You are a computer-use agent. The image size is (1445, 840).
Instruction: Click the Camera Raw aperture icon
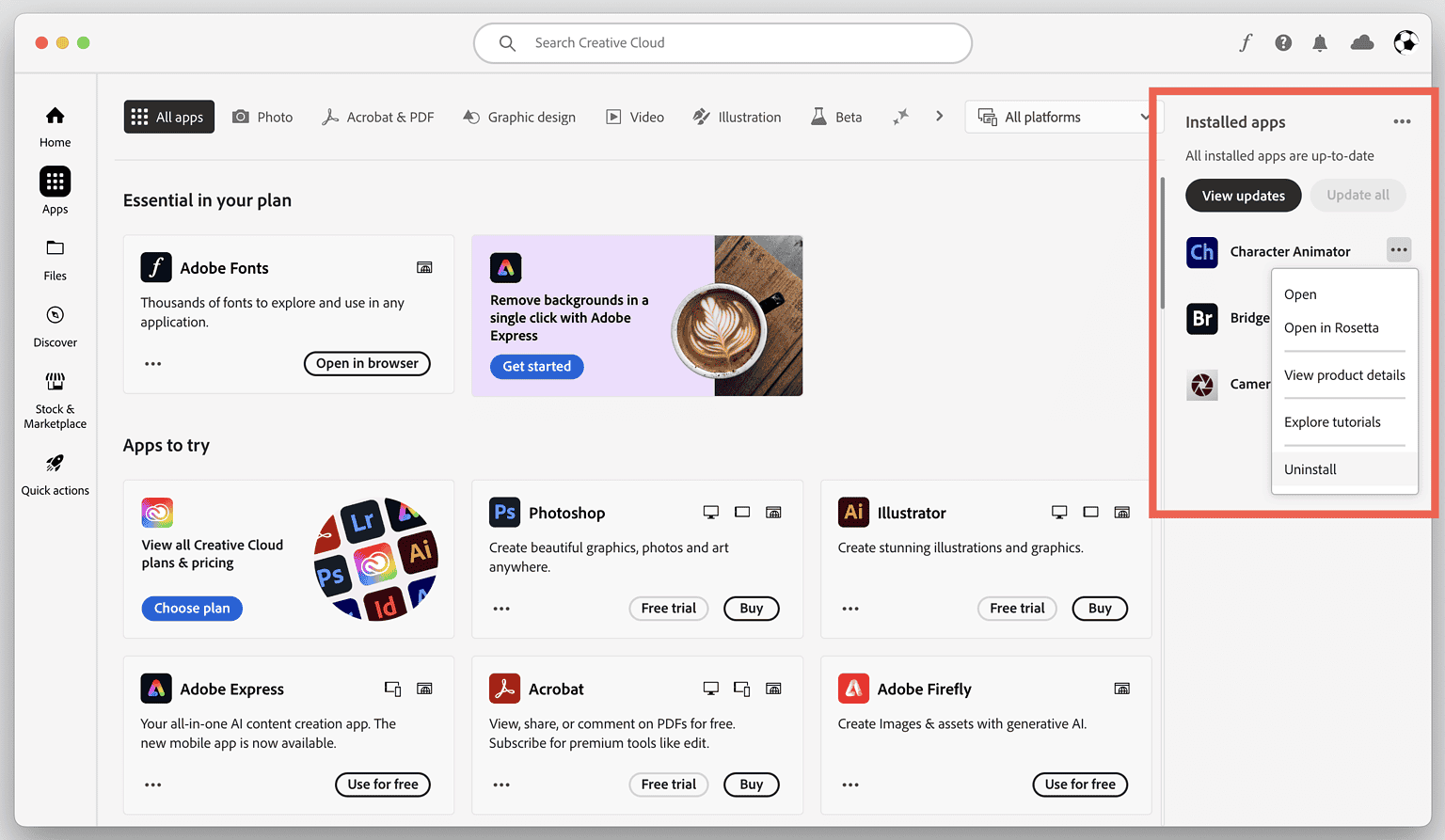1201,385
